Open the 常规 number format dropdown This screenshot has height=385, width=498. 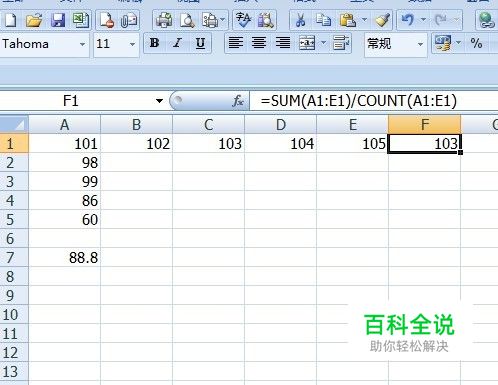(420, 44)
